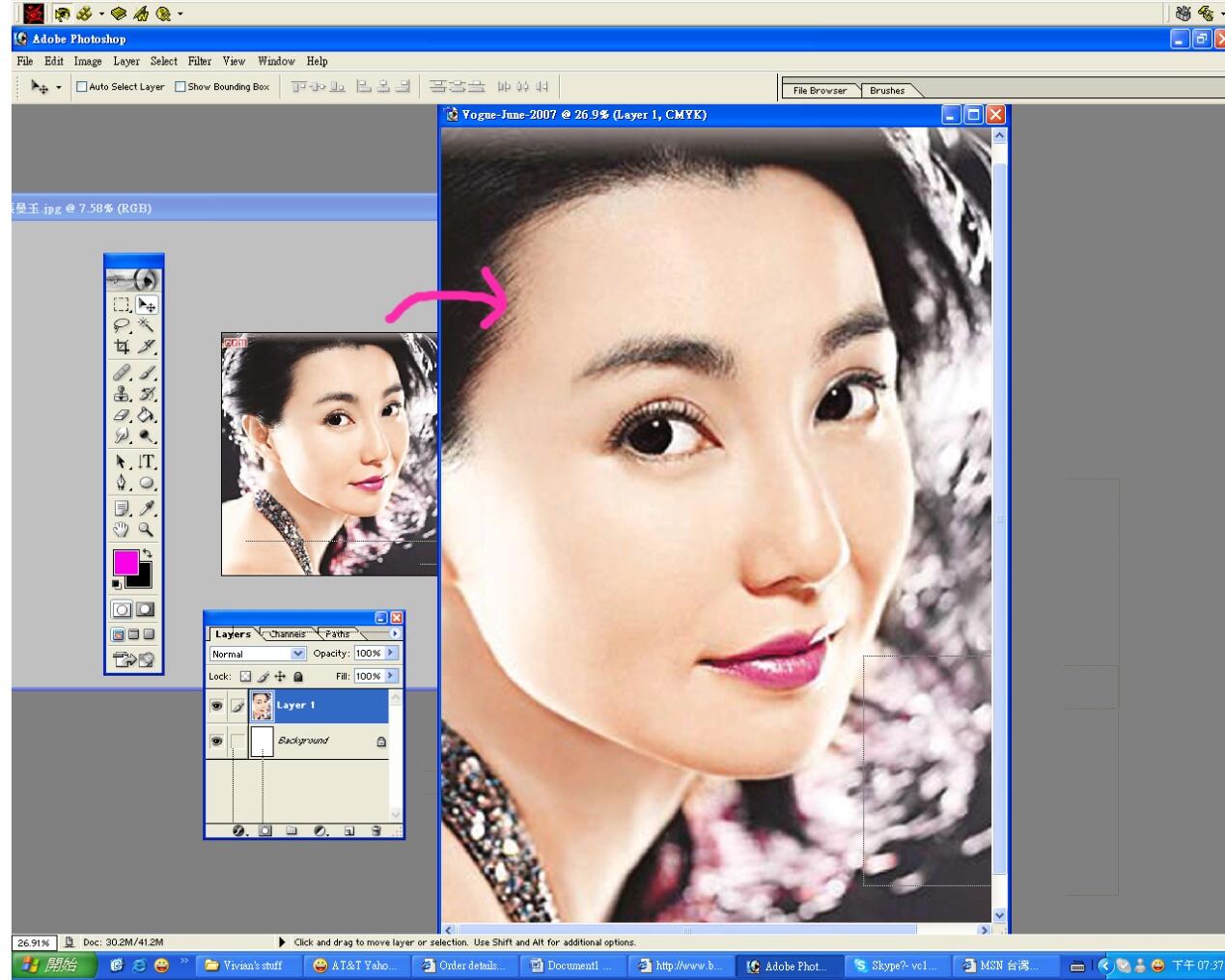
Task: Select the History Brush tool
Action: pos(147,393)
